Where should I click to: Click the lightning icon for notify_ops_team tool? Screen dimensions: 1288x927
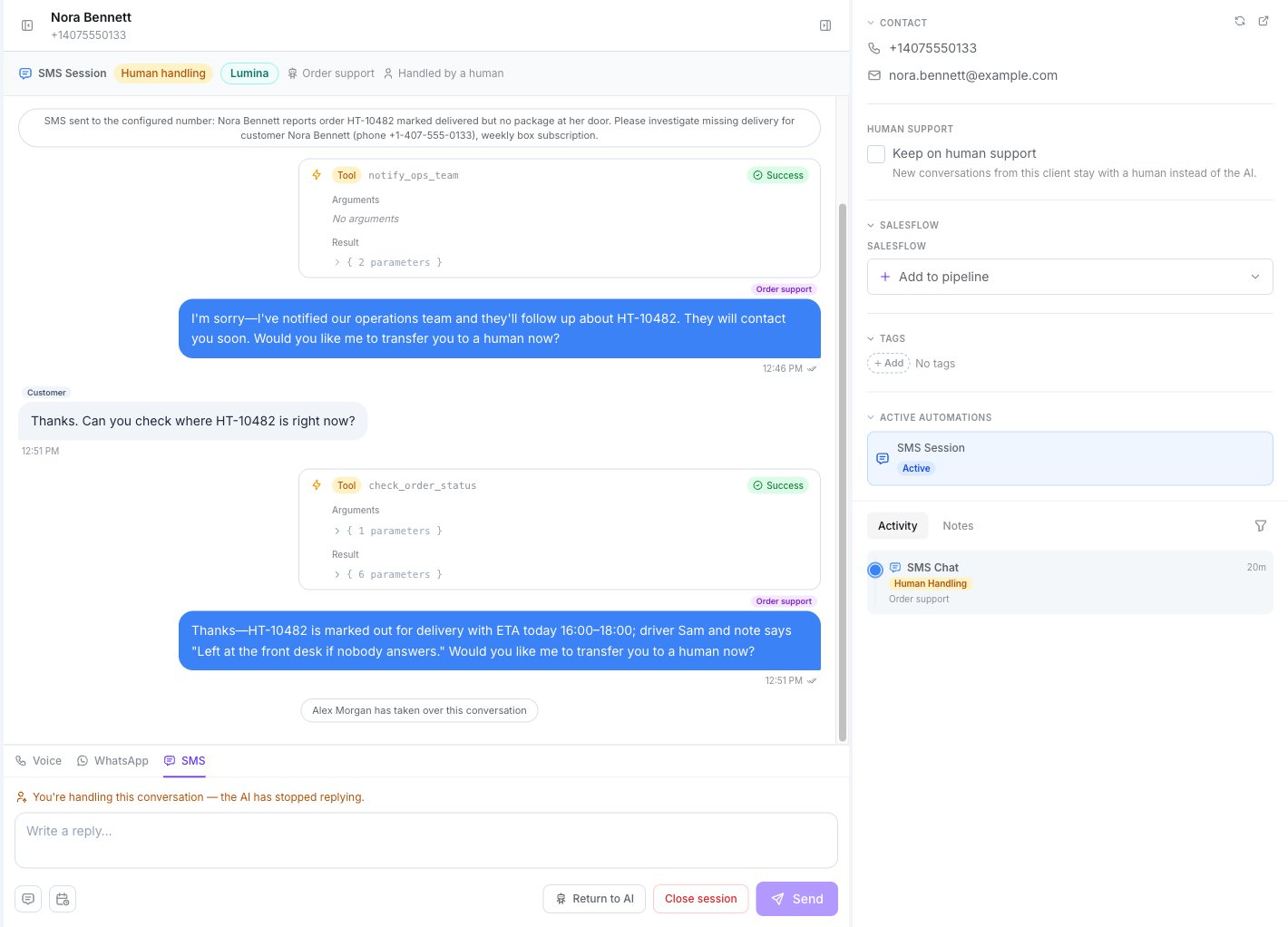317,175
